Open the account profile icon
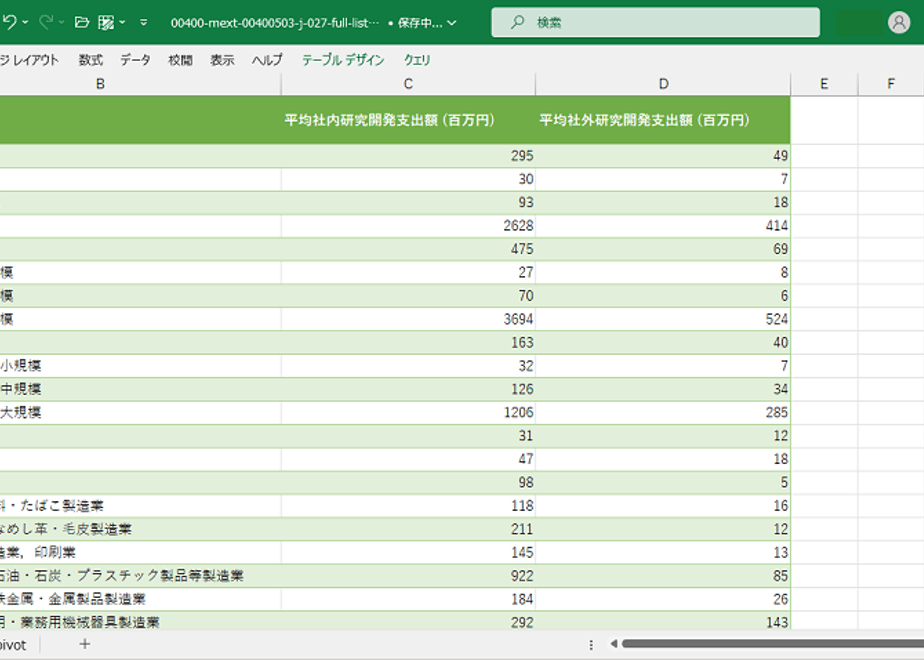 [x=899, y=22]
